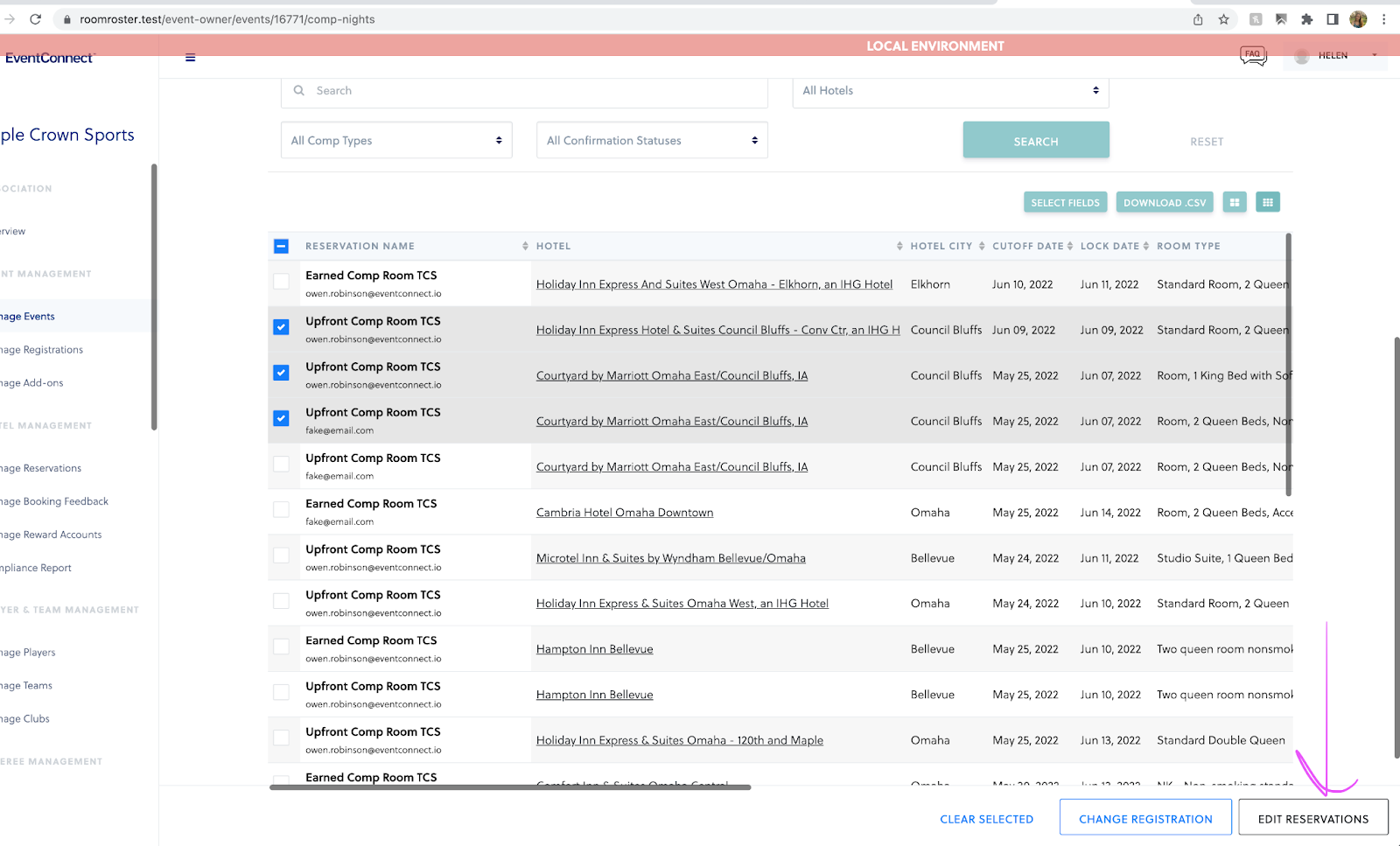Open Manage Add-ons in sidebar
The height and width of the screenshot is (846, 1400).
(32, 383)
